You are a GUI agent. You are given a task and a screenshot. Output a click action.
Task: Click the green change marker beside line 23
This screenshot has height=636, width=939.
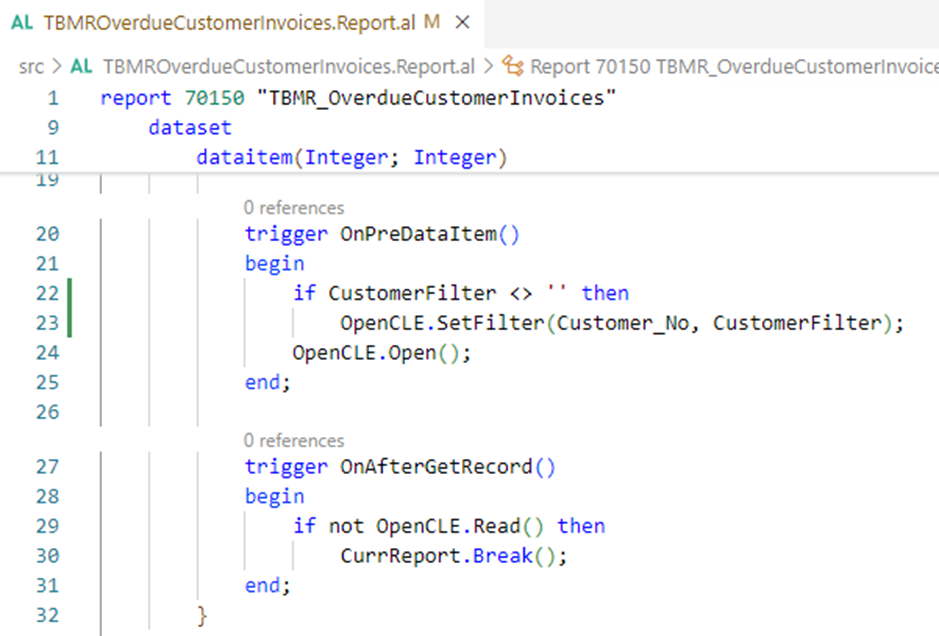pyautogui.click(x=69, y=323)
